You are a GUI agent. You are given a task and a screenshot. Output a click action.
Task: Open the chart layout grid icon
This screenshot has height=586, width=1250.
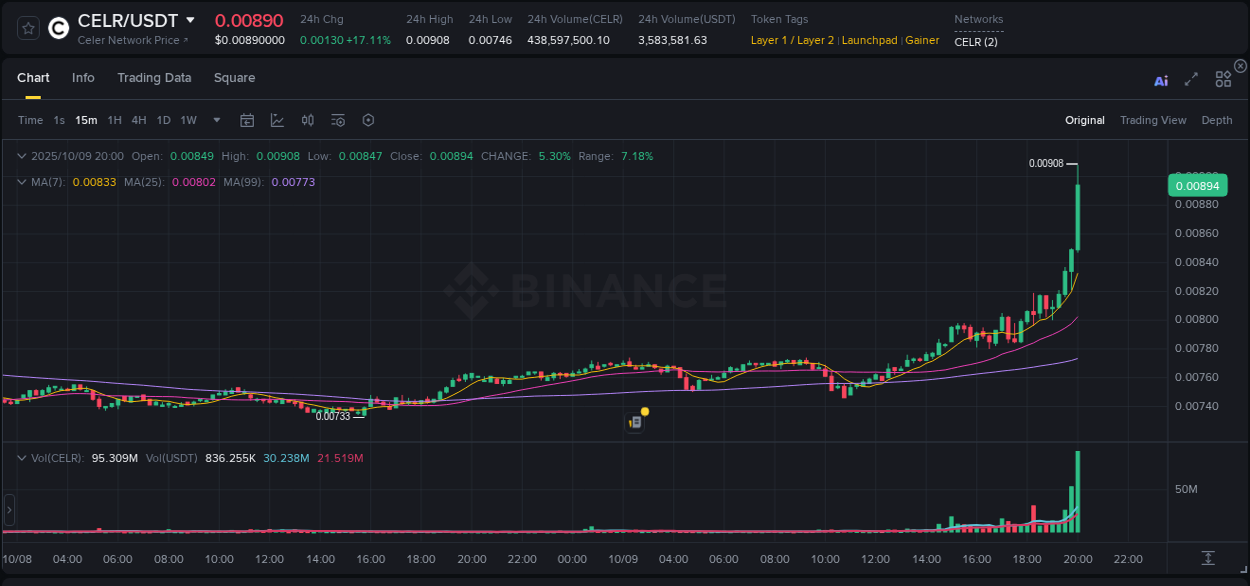pos(1222,79)
